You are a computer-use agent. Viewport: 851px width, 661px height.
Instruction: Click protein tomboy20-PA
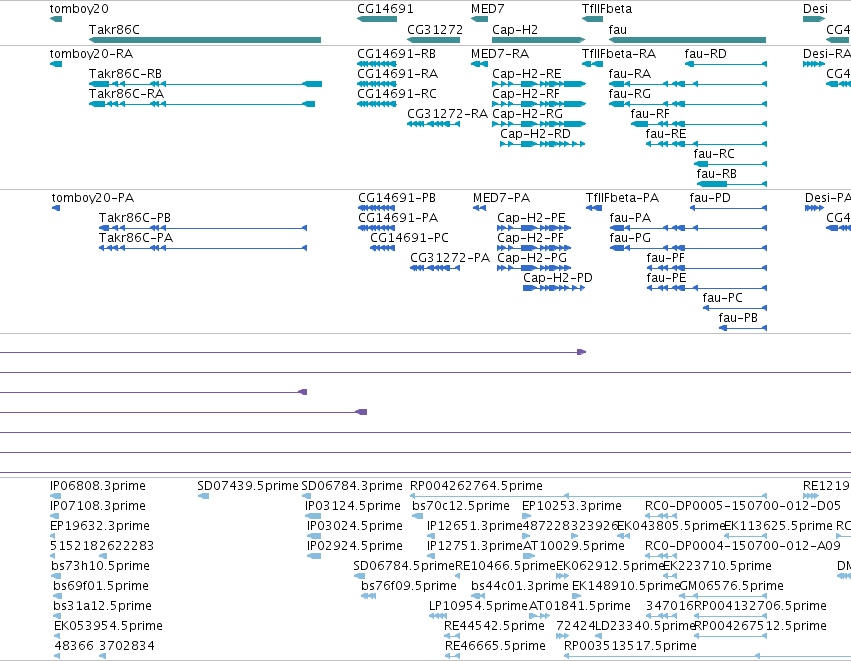[56, 208]
